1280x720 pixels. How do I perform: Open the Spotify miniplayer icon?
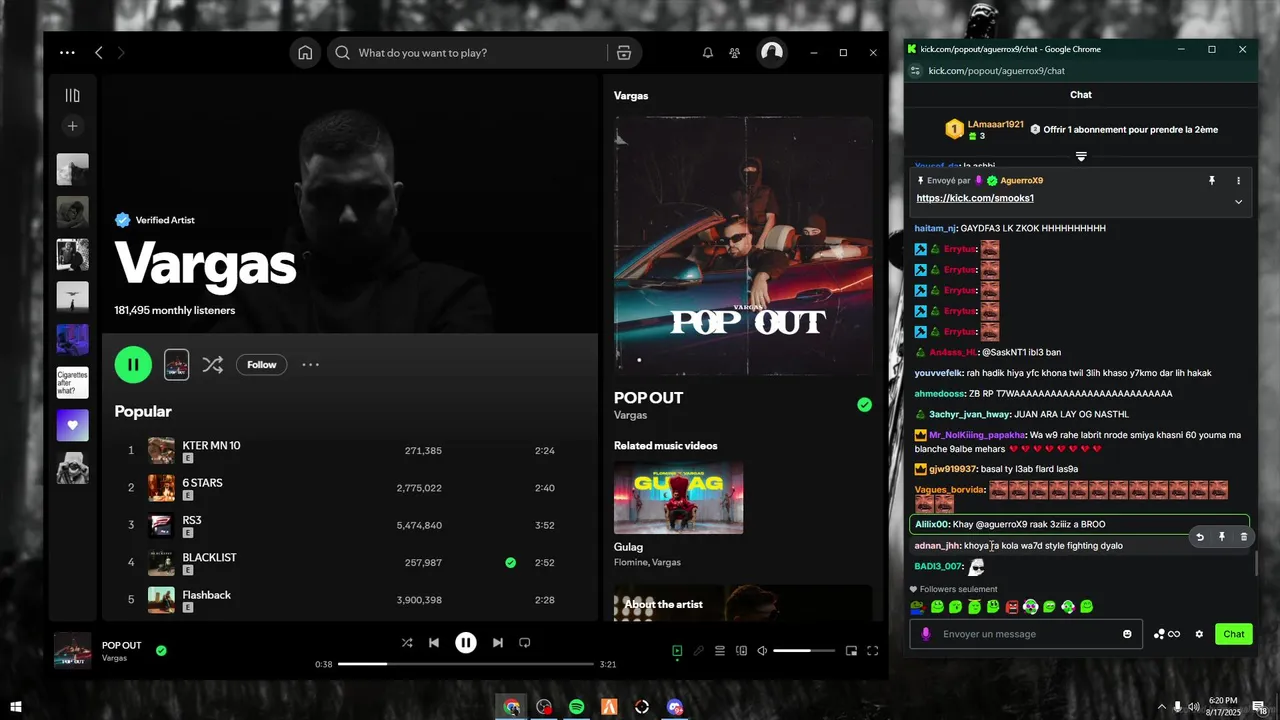coord(851,651)
